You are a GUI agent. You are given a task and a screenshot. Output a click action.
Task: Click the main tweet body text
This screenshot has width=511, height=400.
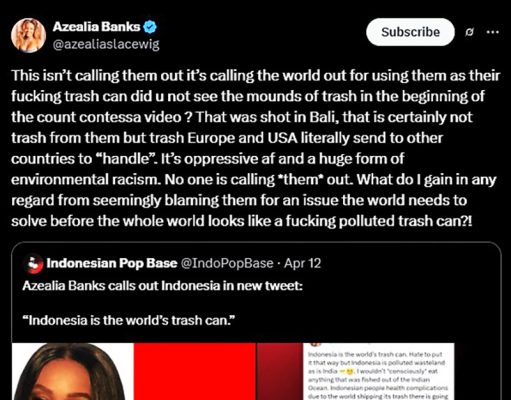click(x=255, y=148)
